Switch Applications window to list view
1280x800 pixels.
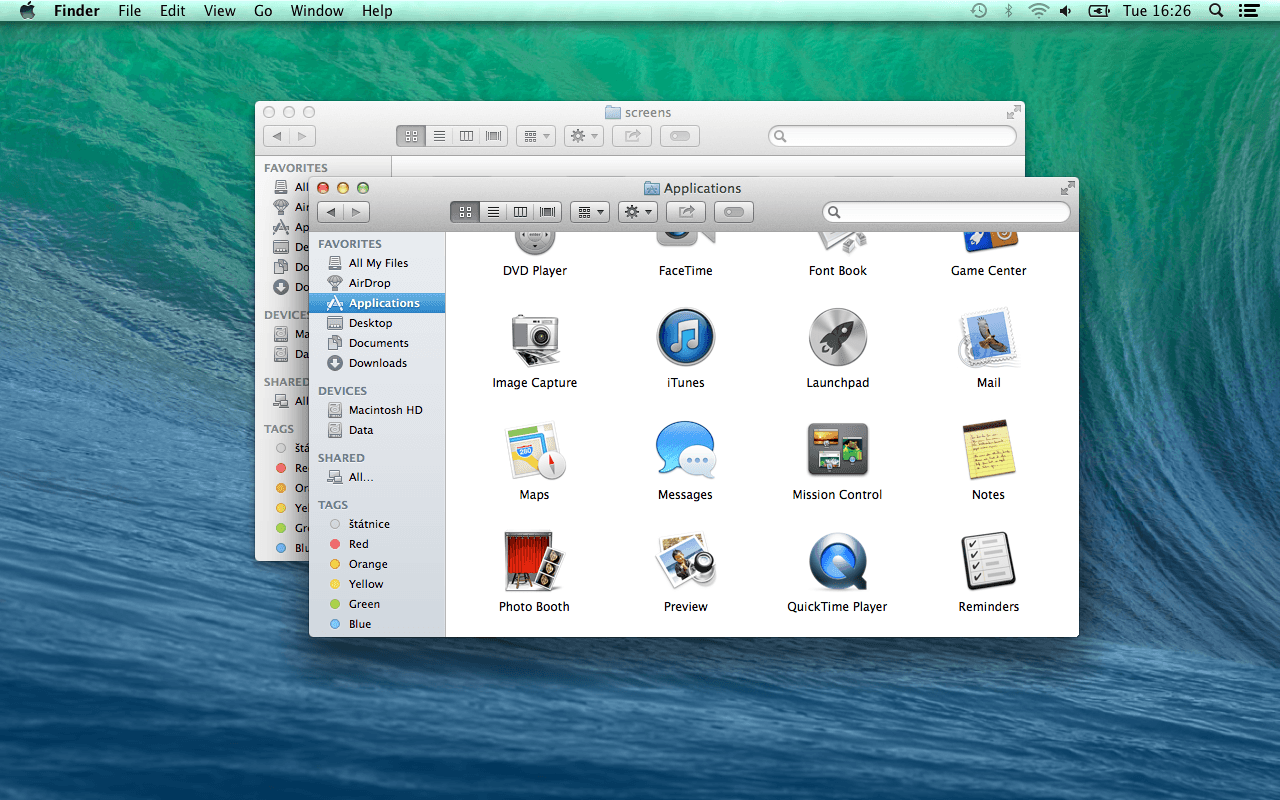coord(493,212)
